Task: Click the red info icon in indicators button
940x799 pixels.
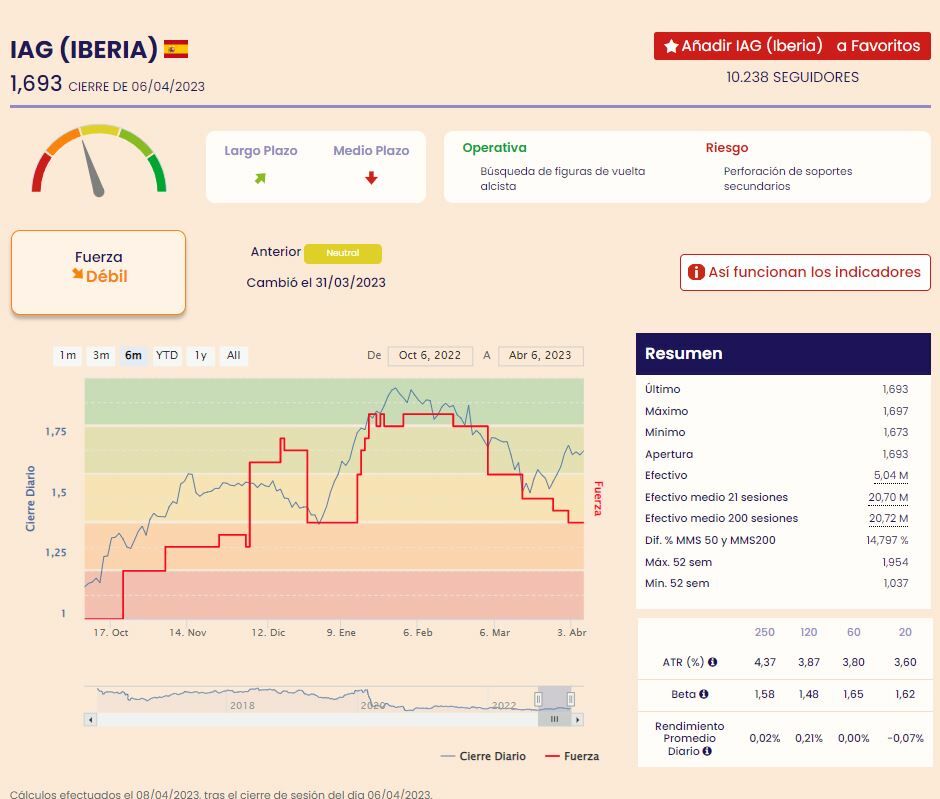Action: coord(696,272)
